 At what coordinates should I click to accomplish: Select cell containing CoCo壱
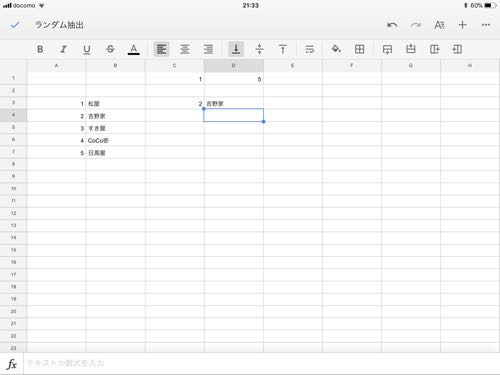coord(115,140)
